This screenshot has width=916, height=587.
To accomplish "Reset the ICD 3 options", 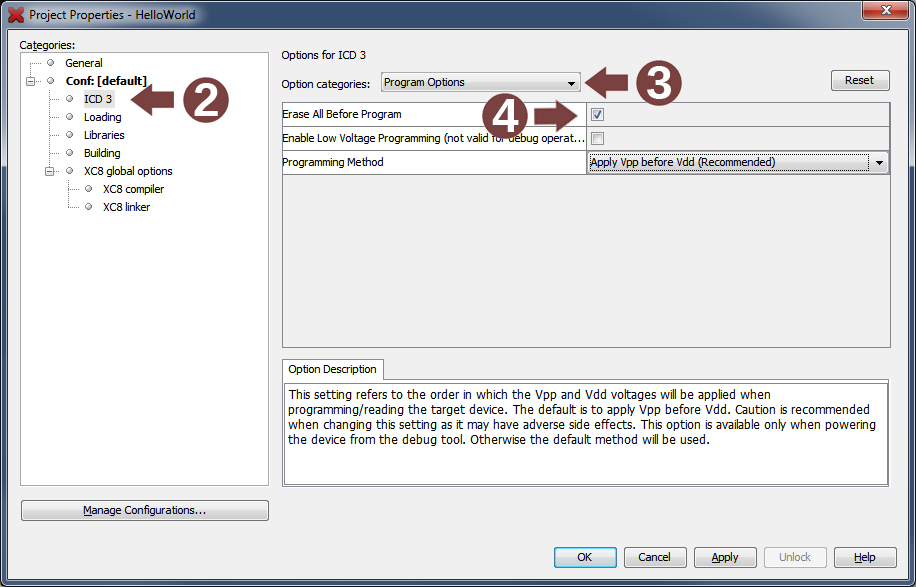I will point(860,80).
